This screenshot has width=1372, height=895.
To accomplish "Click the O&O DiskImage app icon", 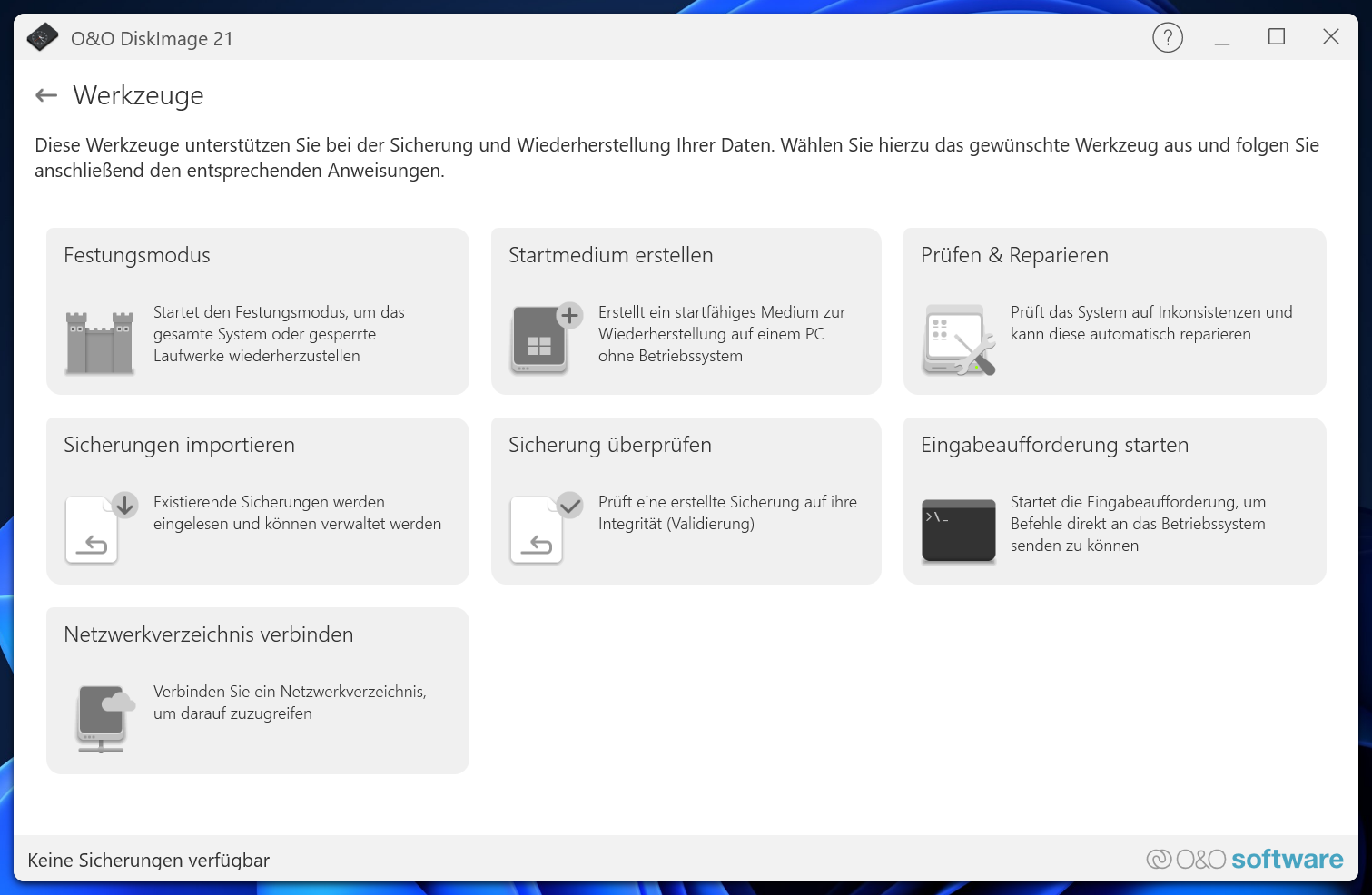I will [x=42, y=38].
